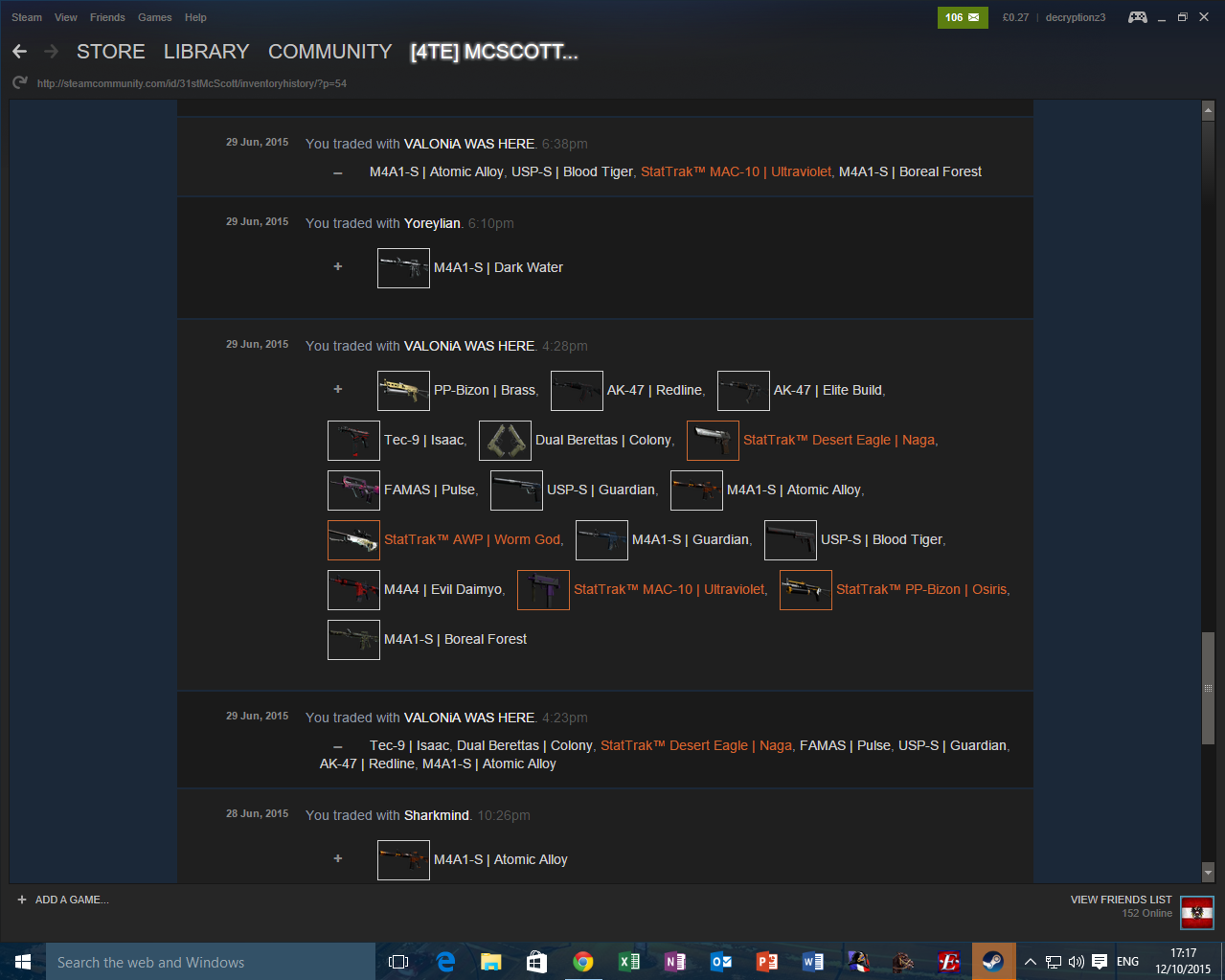Viewport: 1225px width, 980px height.
Task: Expand the decryptionz3 account dropdown
Action: 1075,17
